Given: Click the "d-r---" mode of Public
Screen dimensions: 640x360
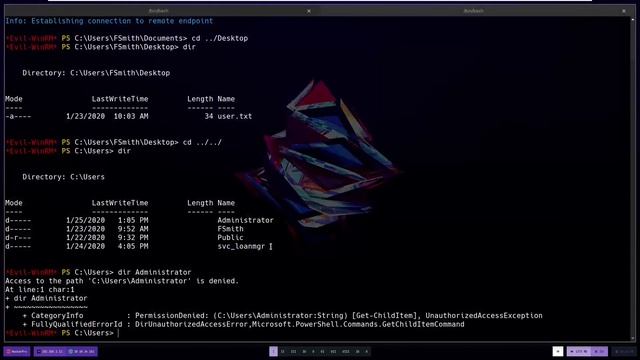Looking at the screenshot, I should (x=18, y=238).
